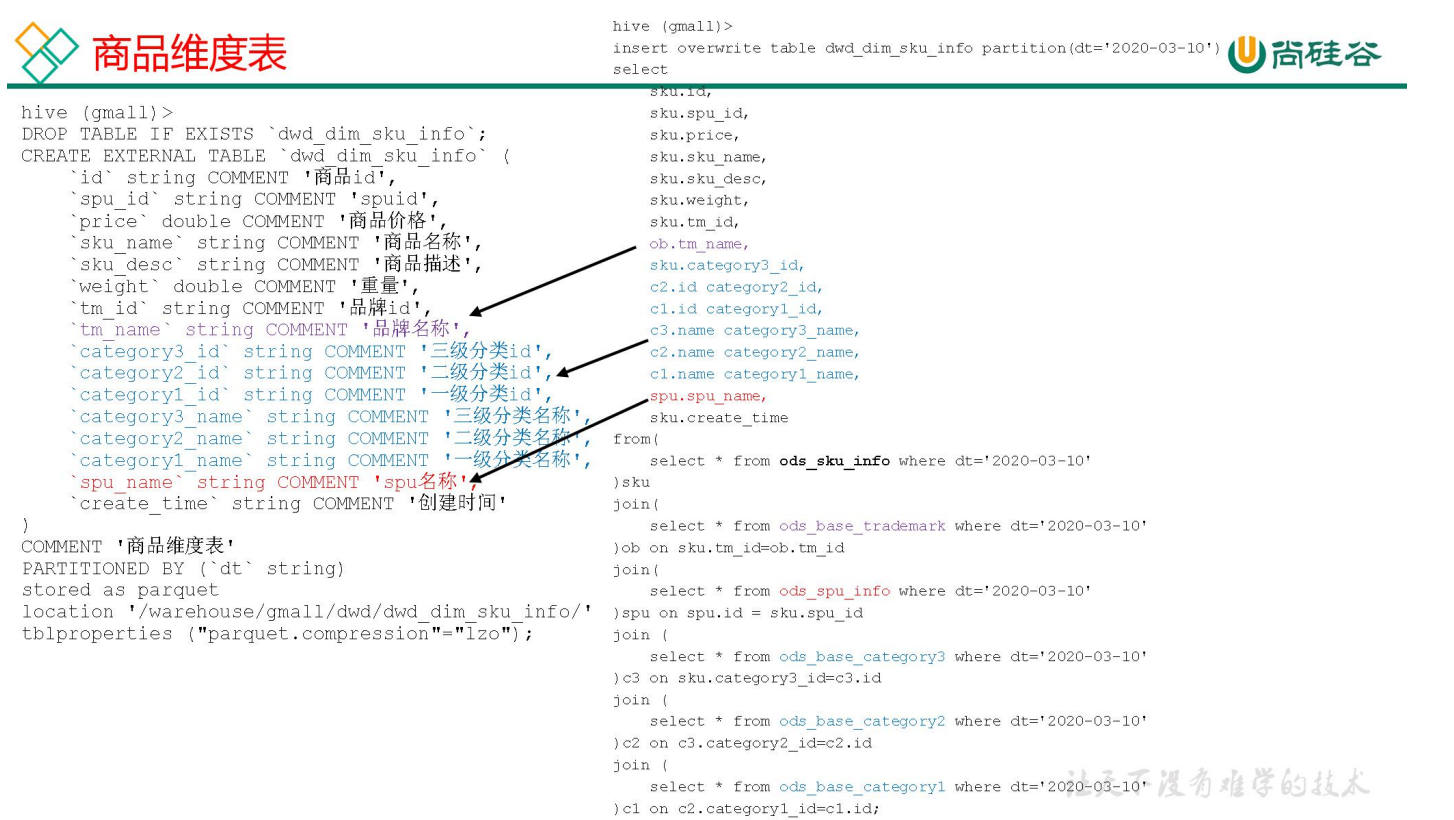This screenshot has height=820, width=1454.
Task: Click the `category2_name` string COMMENT '二级分类名称' line
Action: click(x=331, y=439)
